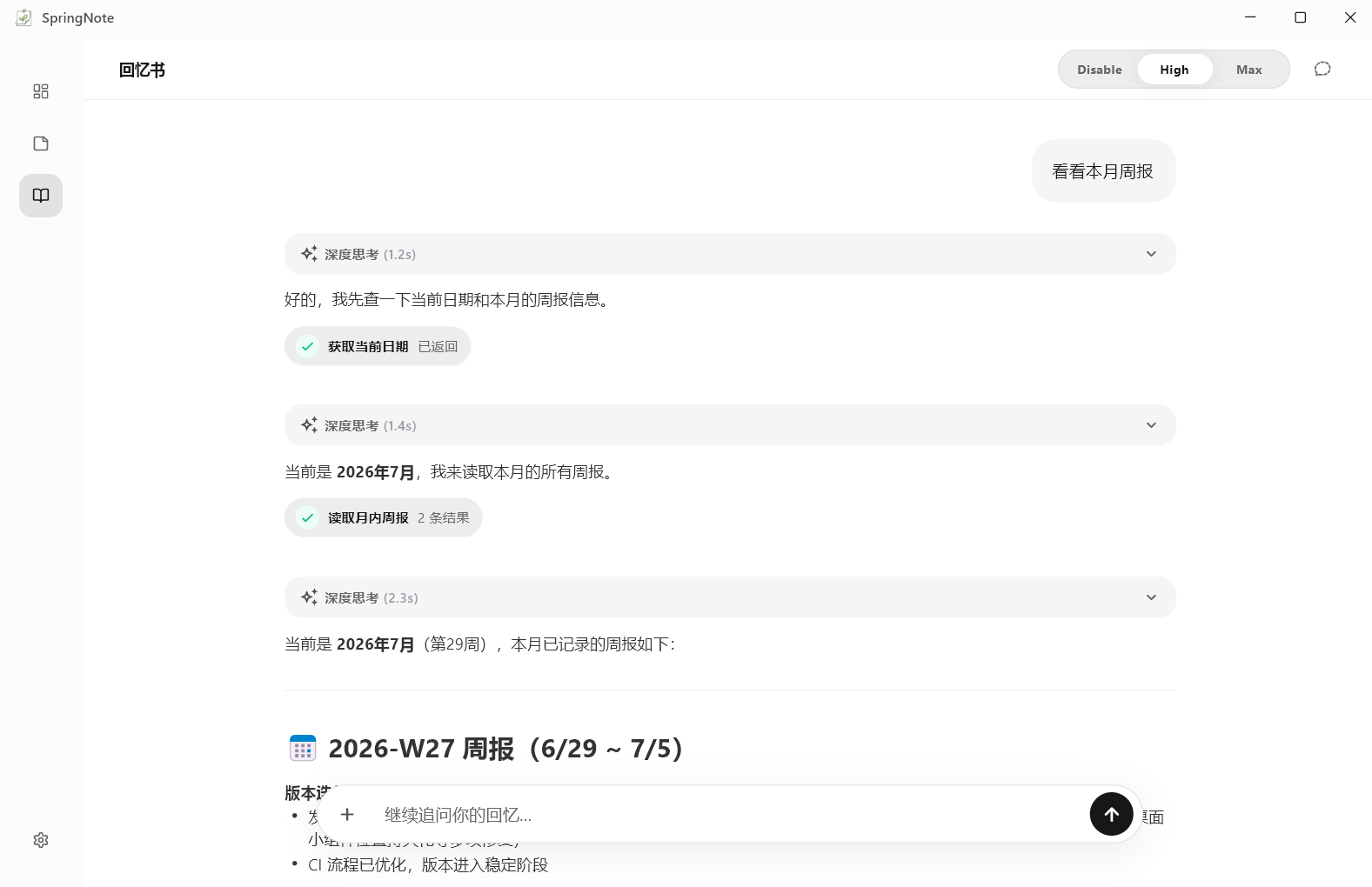Viewport: 1372px width, 887px height.
Task: Open settings gear in sidebar
Action: tap(41, 840)
